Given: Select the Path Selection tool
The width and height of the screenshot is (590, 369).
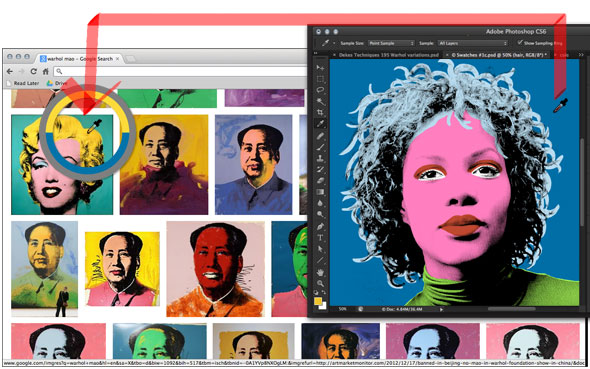Looking at the screenshot, I should (x=320, y=249).
